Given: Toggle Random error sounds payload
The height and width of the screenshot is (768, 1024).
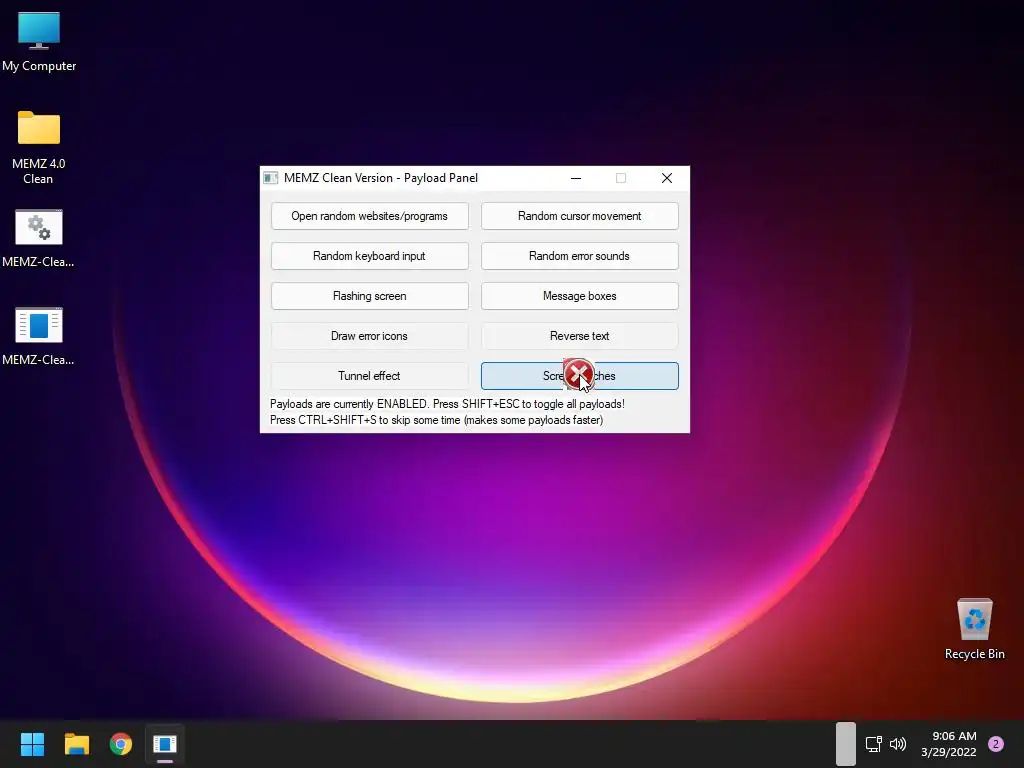Looking at the screenshot, I should [579, 256].
